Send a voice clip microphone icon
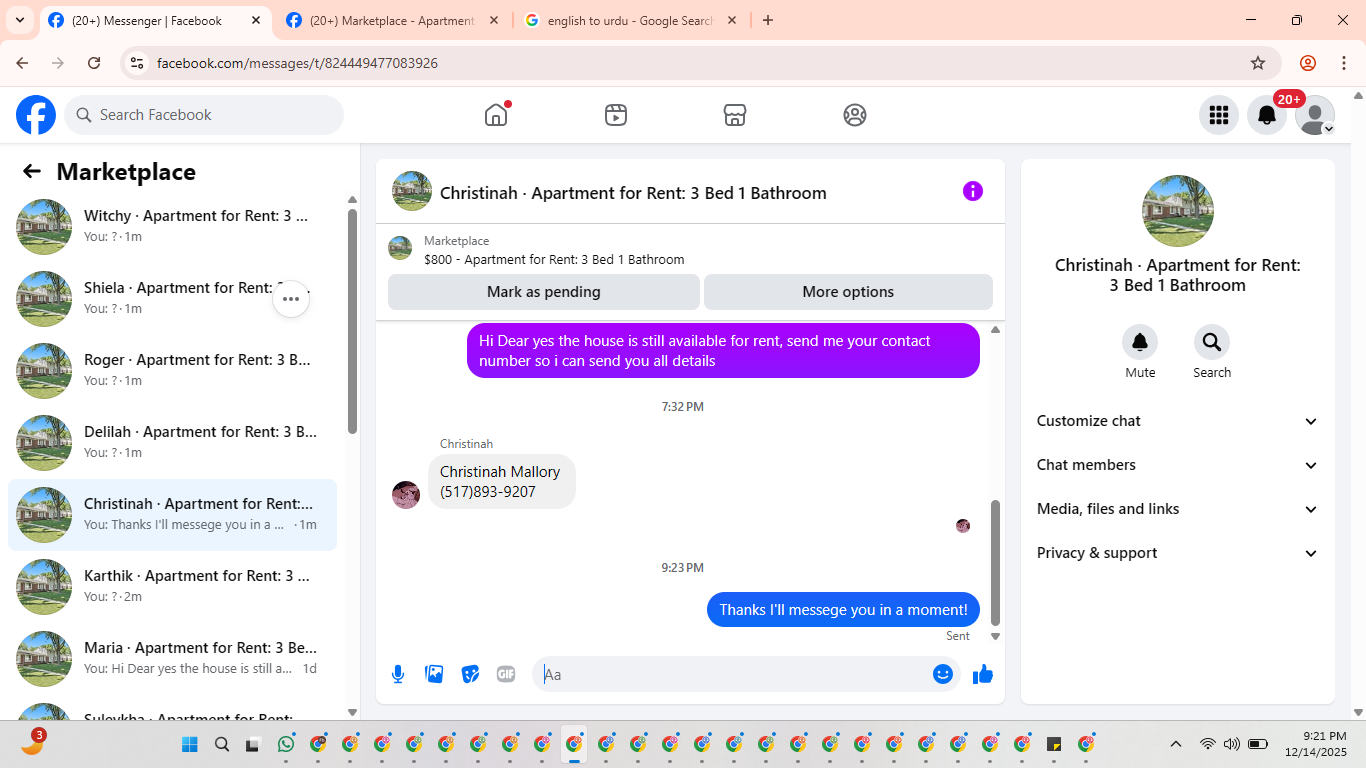 click(398, 674)
